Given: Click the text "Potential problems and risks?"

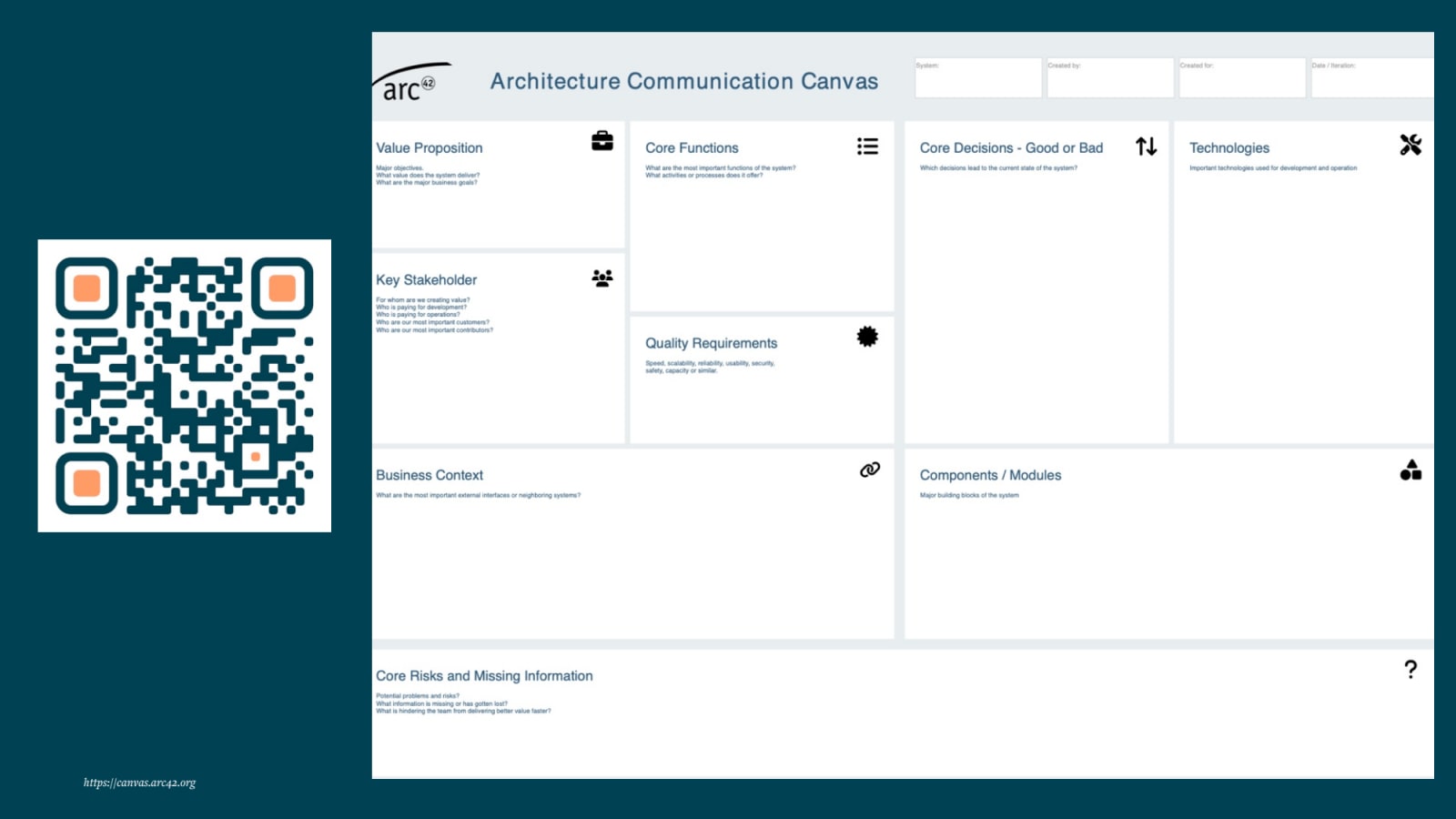Looking at the screenshot, I should (x=418, y=696).
